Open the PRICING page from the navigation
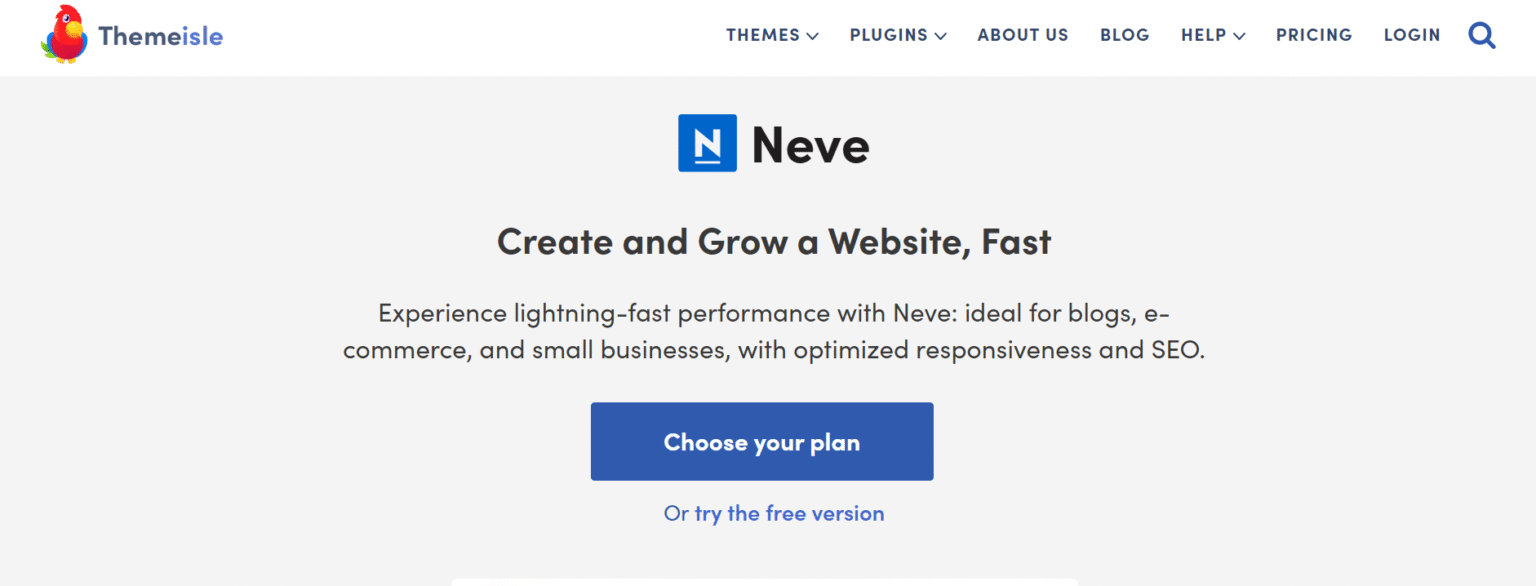Screen dimensions: 1536x586 tap(1313, 35)
